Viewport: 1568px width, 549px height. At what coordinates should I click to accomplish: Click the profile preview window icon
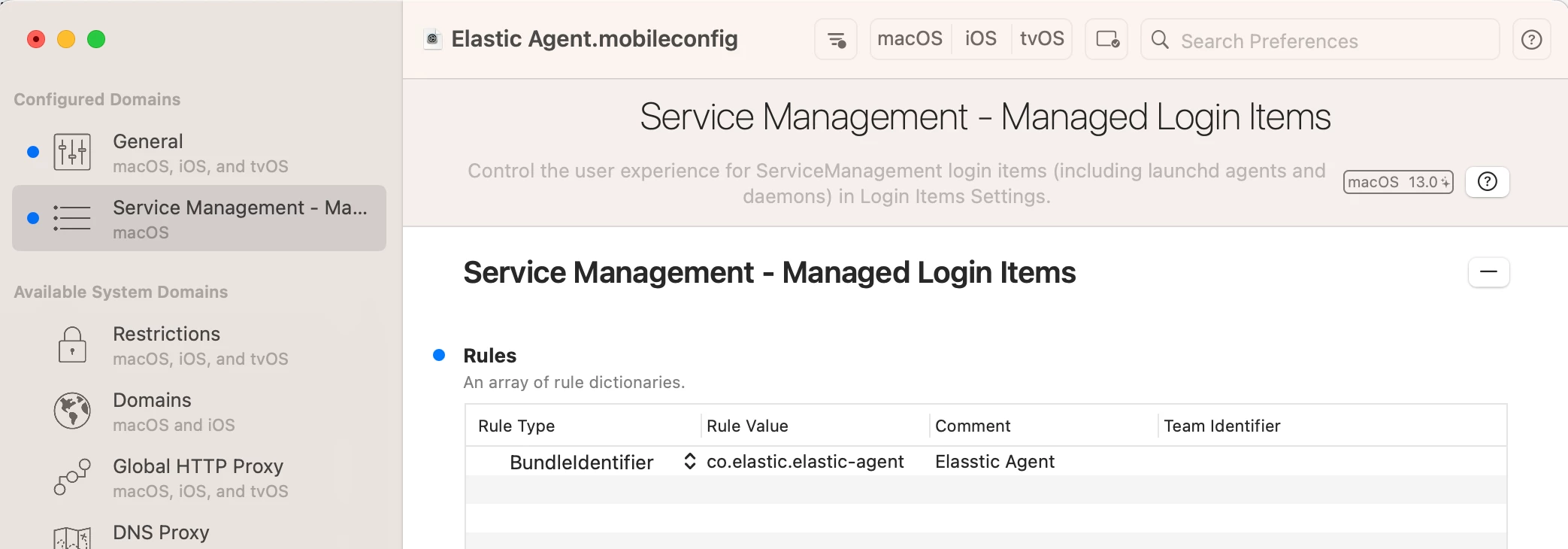click(1106, 39)
